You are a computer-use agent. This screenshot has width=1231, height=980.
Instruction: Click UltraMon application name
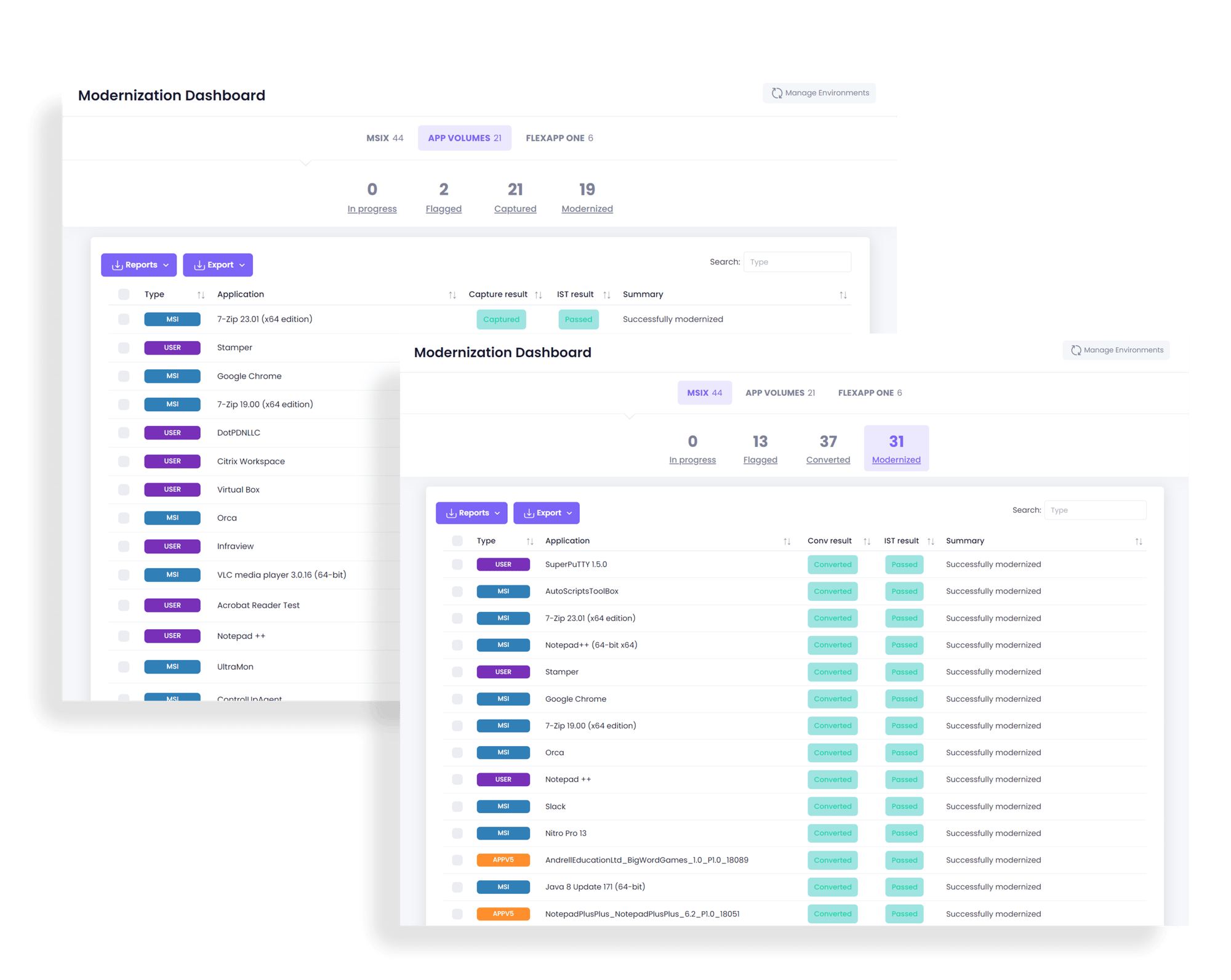[x=235, y=667]
